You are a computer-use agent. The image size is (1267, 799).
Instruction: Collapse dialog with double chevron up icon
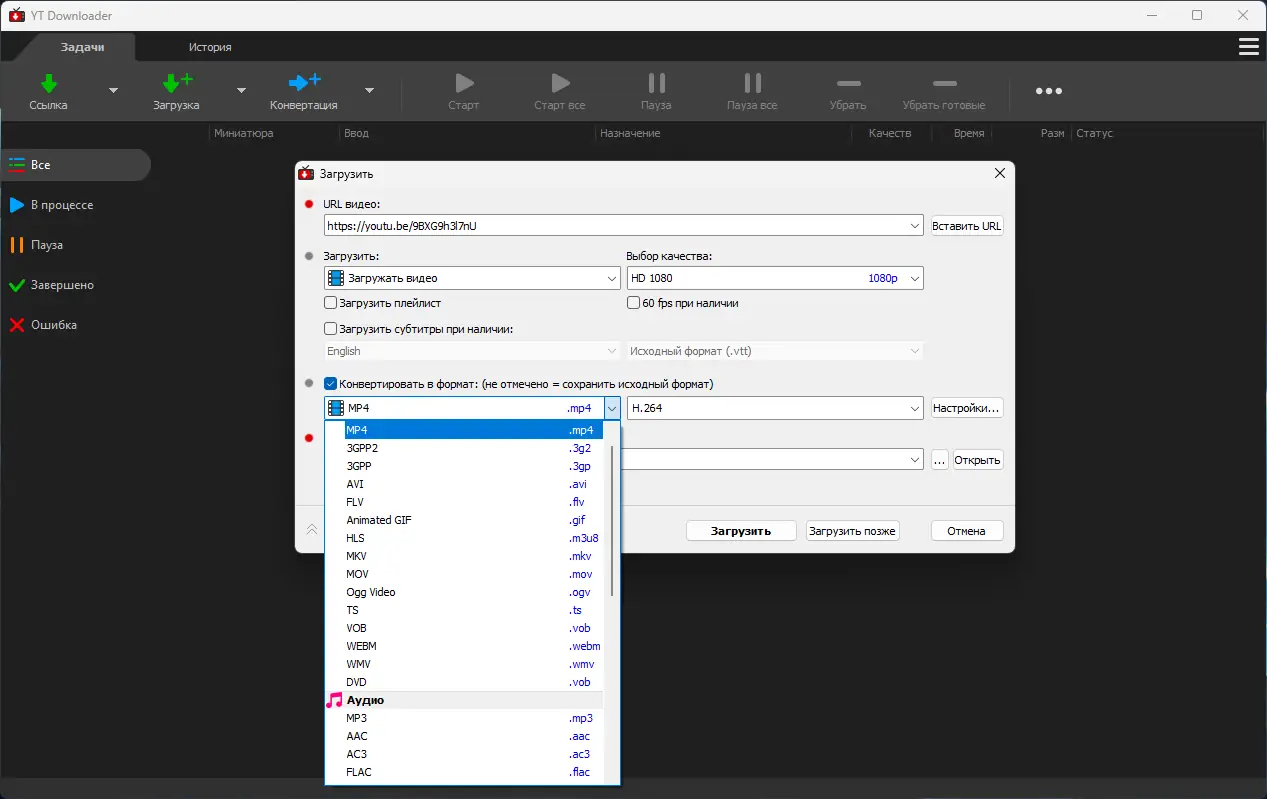click(312, 530)
